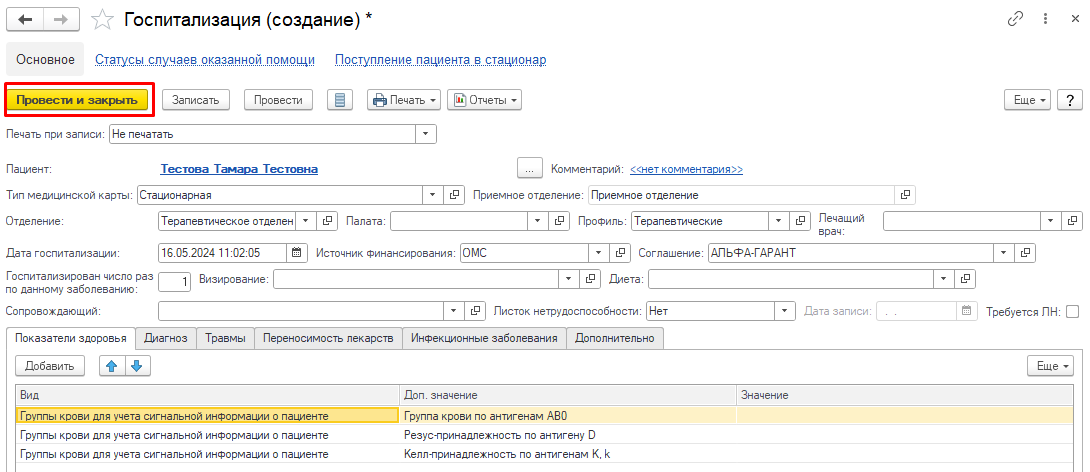Open the Переносимость лекарств tab

[328, 339]
